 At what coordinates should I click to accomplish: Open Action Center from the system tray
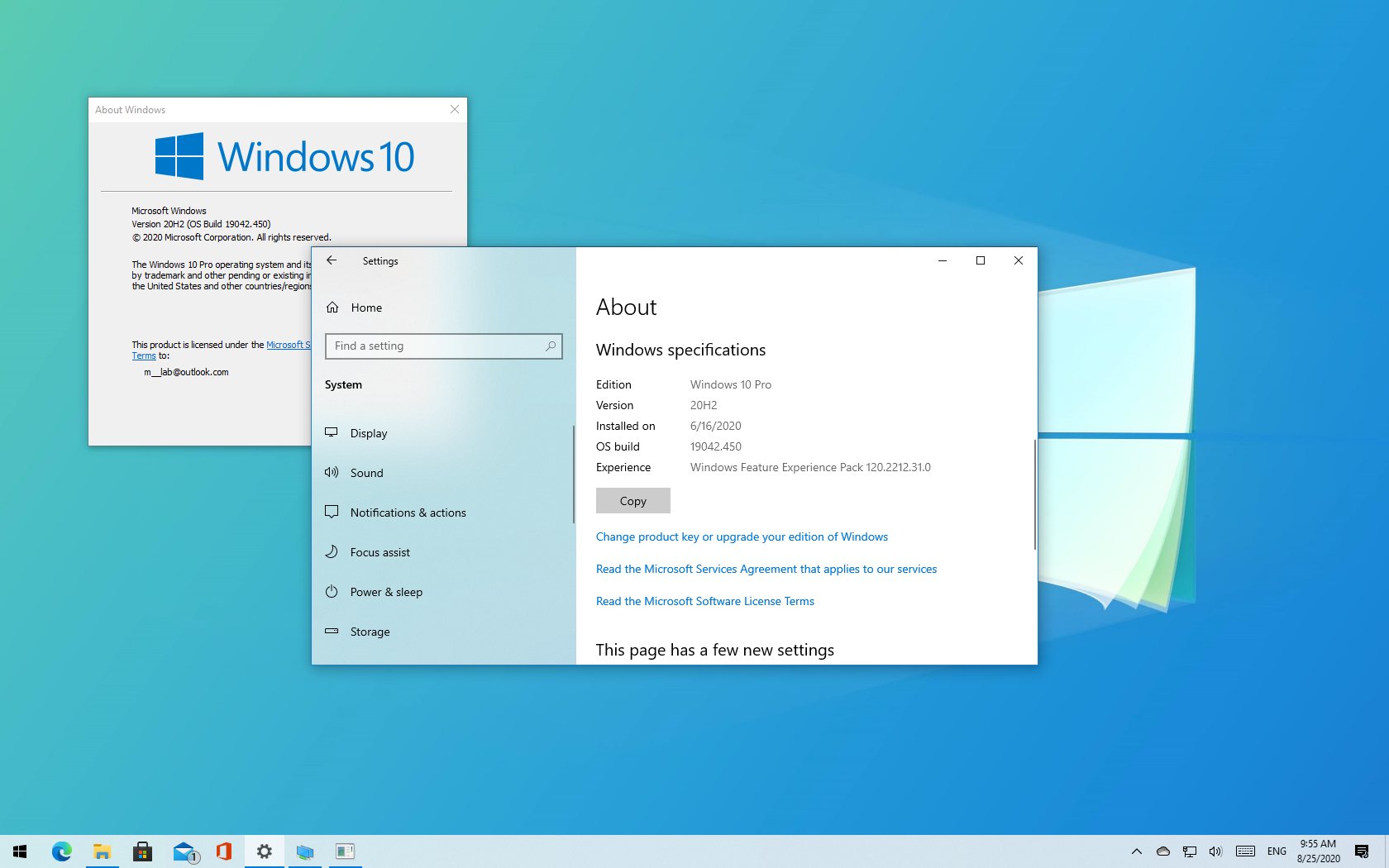tap(1363, 851)
